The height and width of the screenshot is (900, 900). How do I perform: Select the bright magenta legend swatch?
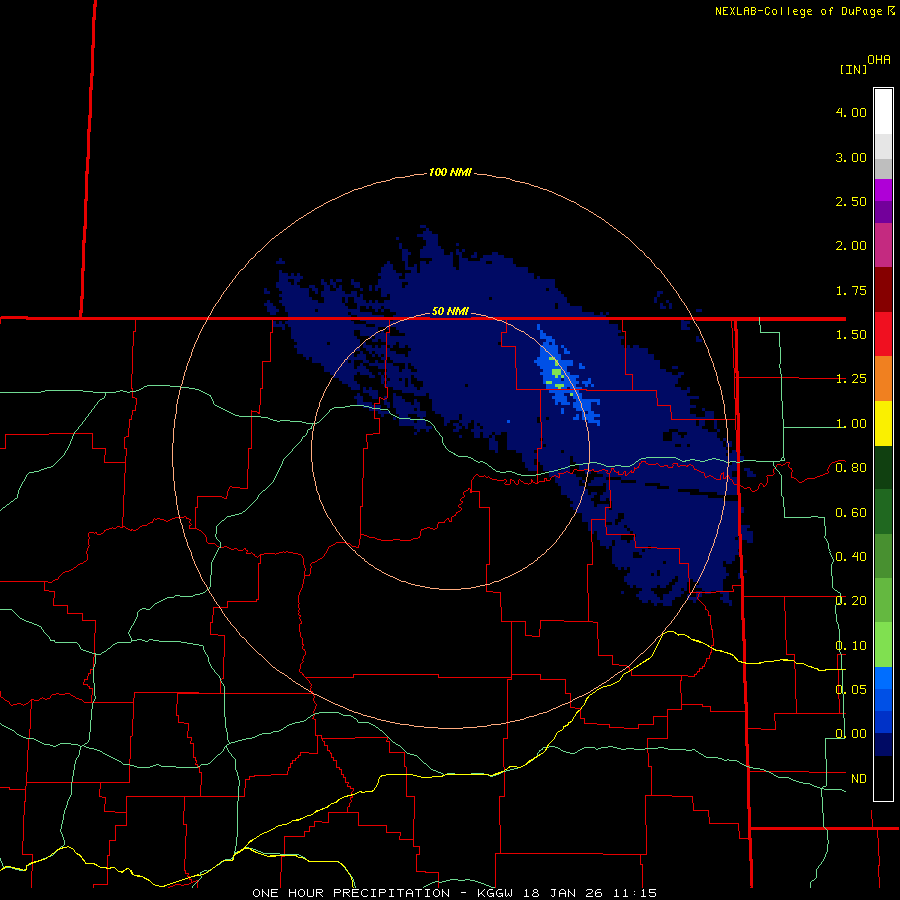[x=883, y=190]
